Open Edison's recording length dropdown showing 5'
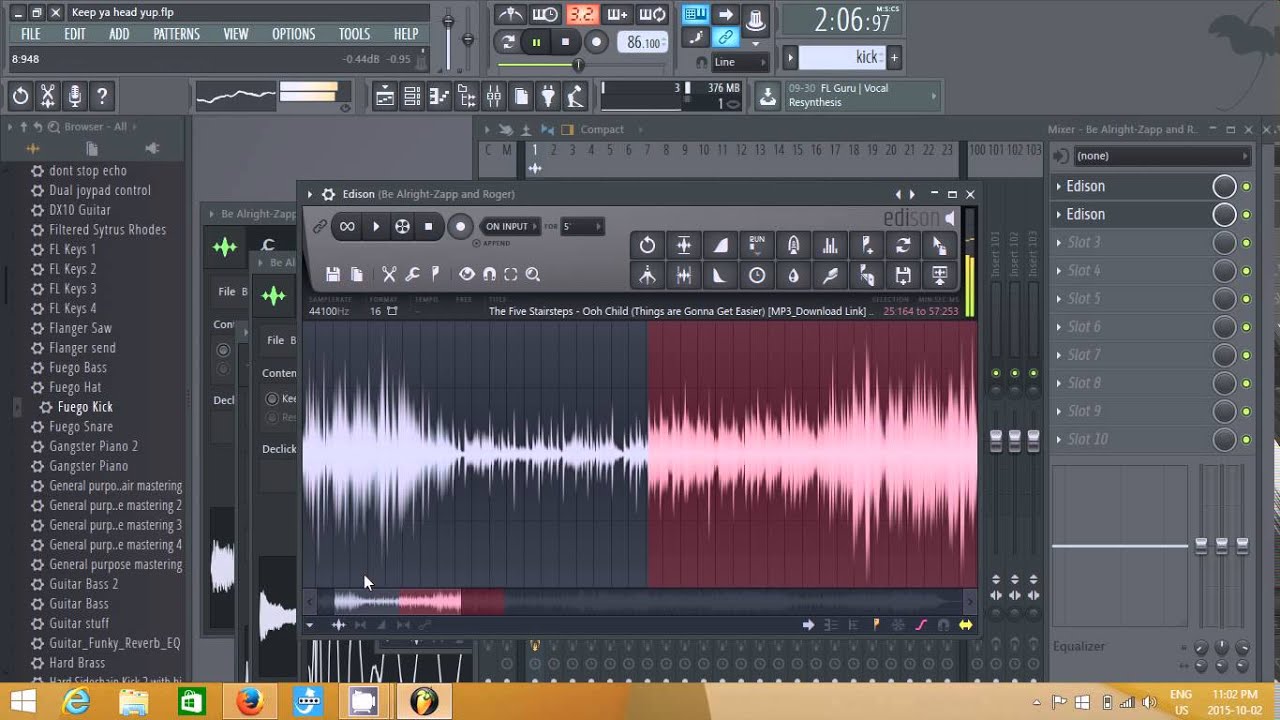Image resolution: width=1280 pixels, height=720 pixels. coord(582,227)
